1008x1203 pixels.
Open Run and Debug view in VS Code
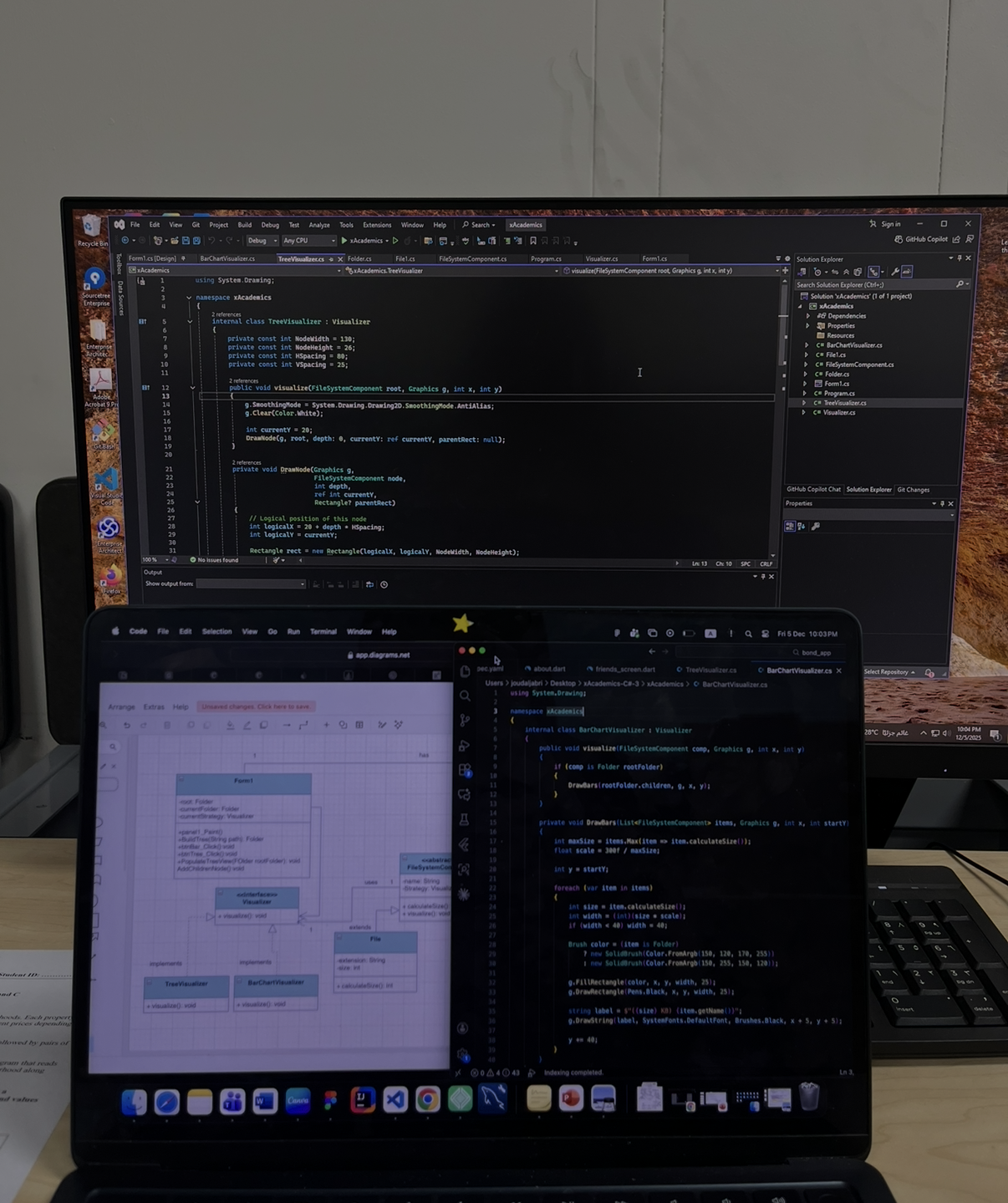pyautogui.click(x=465, y=746)
